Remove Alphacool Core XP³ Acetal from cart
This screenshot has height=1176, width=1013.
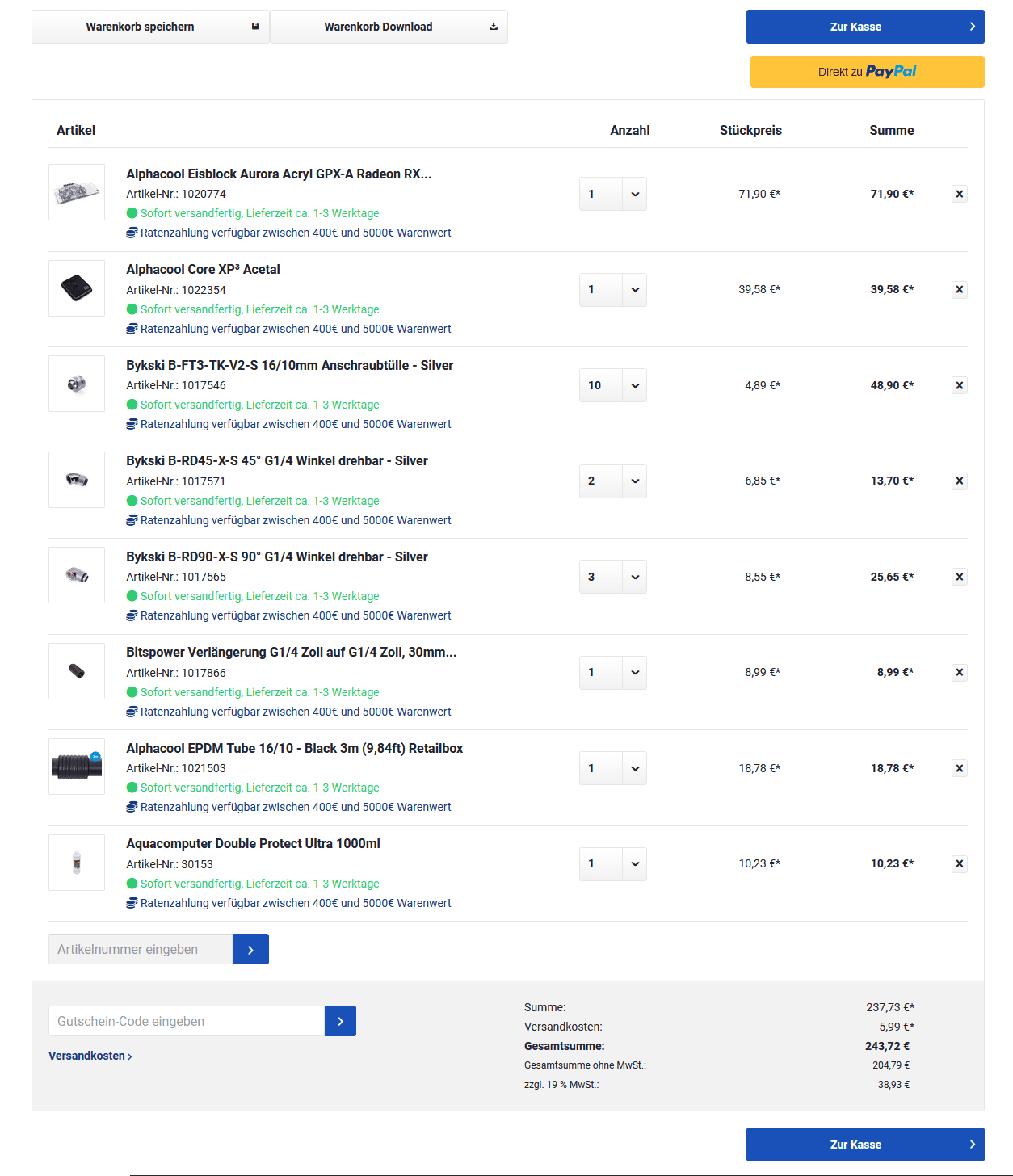point(959,289)
